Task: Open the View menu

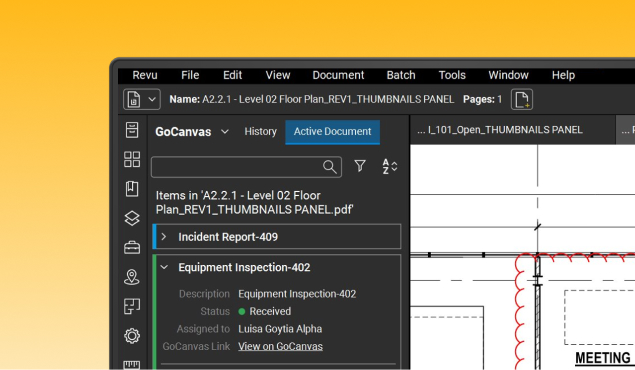Action: 278,75
